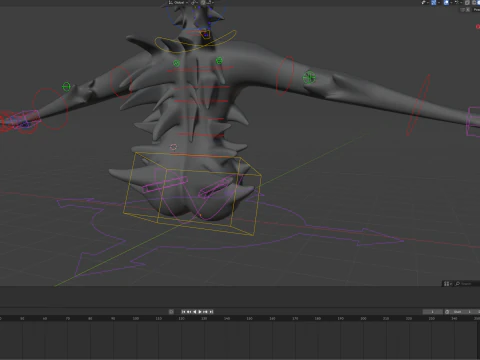
Task: Select the large green circle control on right arm
Action: point(309,78)
